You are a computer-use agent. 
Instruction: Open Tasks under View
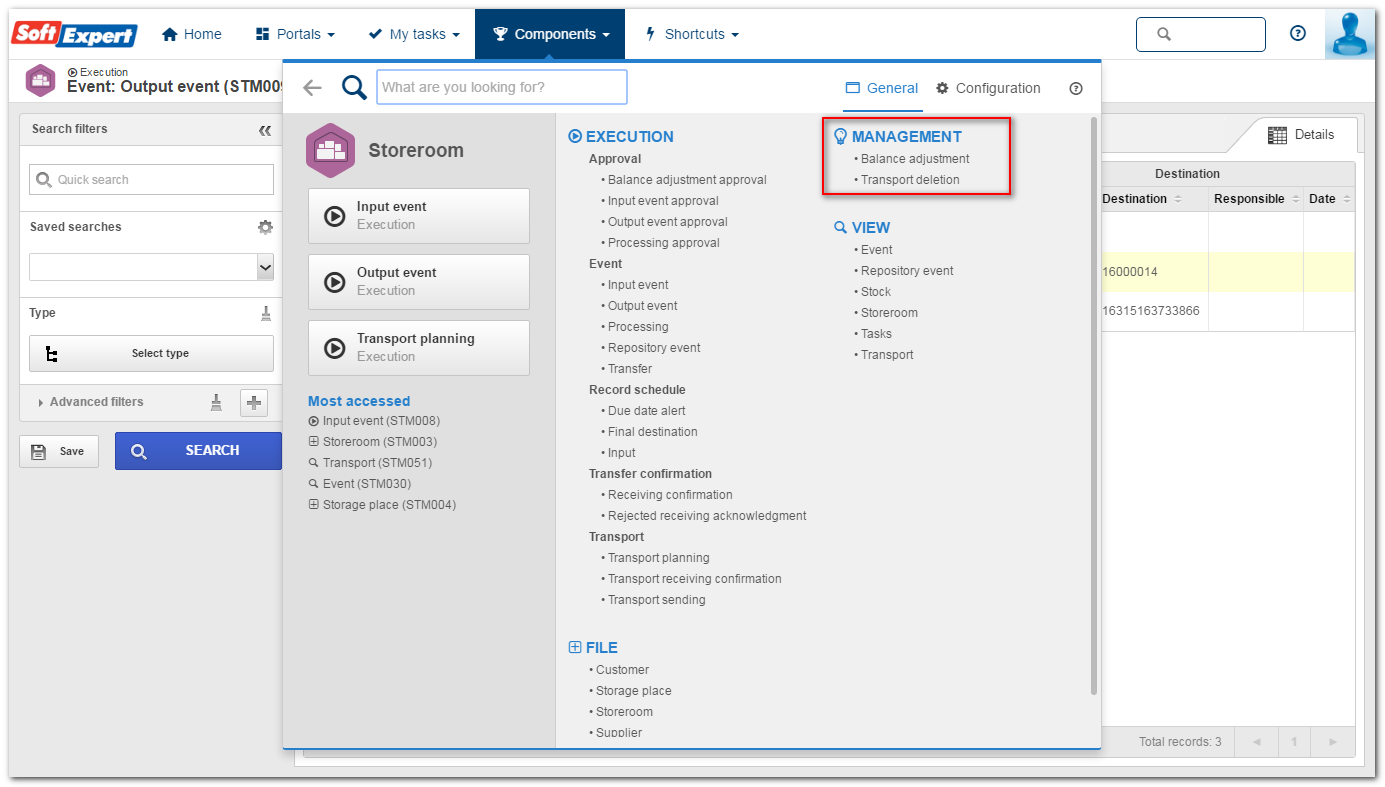click(876, 334)
